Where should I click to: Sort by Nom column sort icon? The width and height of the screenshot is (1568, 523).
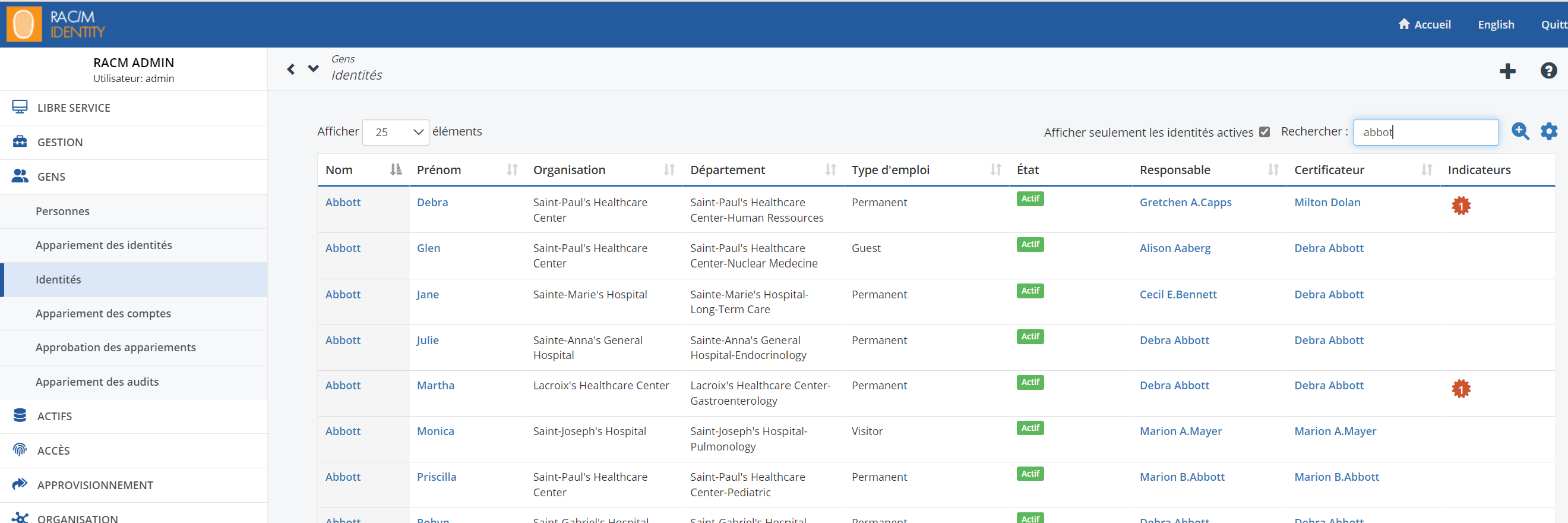[x=396, y=170]
